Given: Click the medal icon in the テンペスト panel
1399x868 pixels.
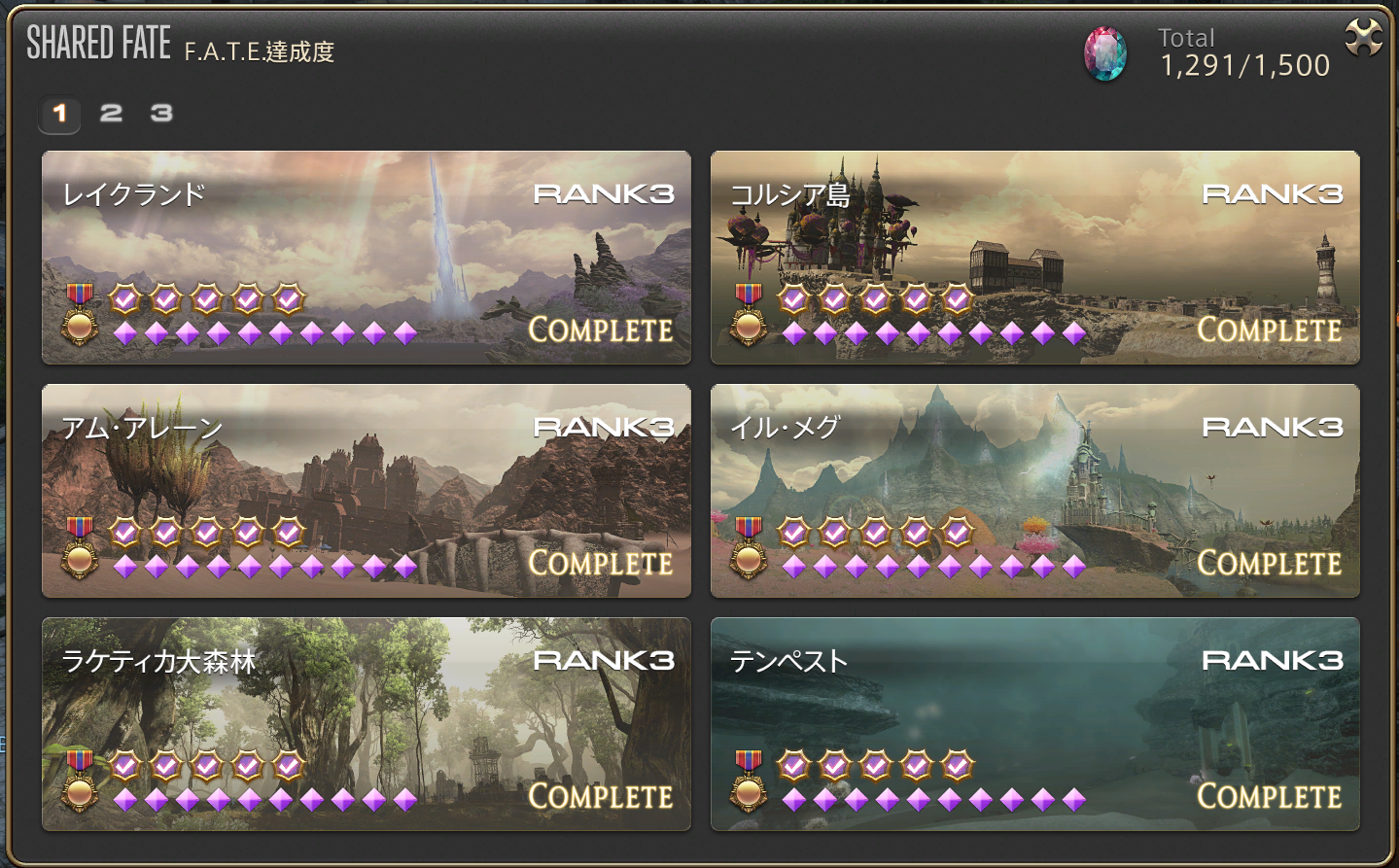Looking at the screenshot, I should click(x=749, y=780).
